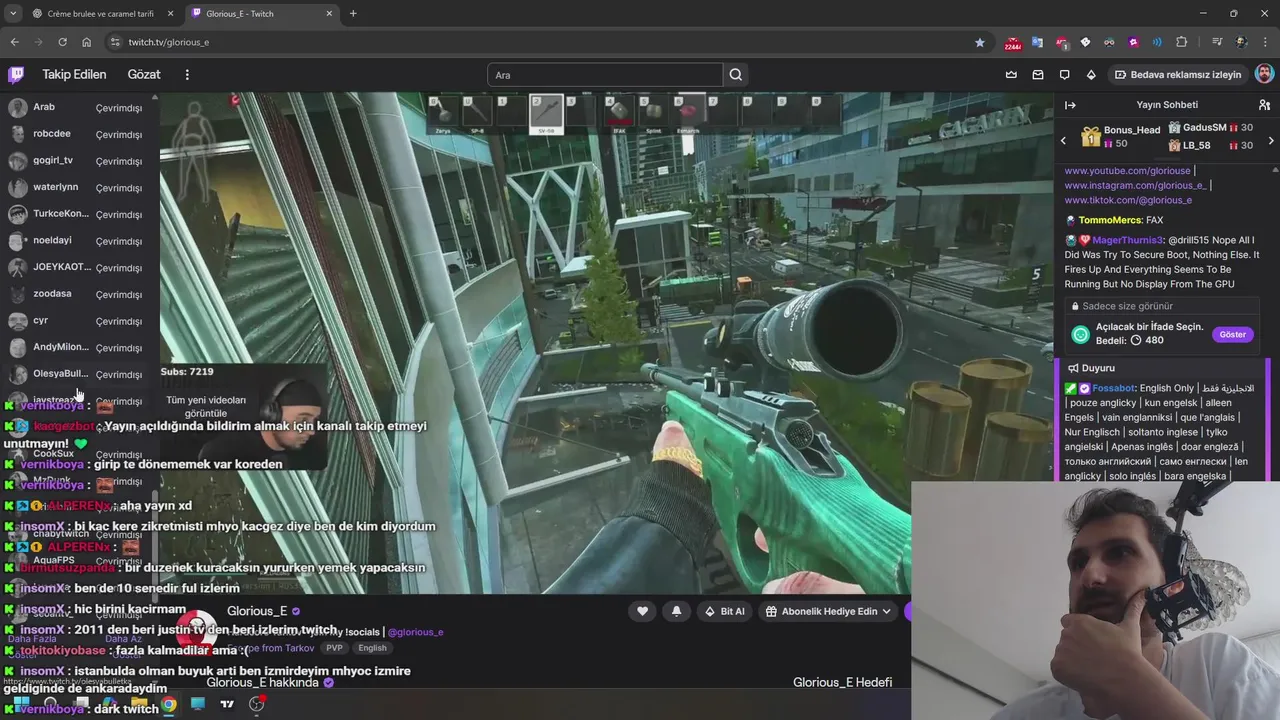This screenshot has height=720, width=1280.
Task: Click the browser home button
Action: pyautogui.click(x=86, y=42)
